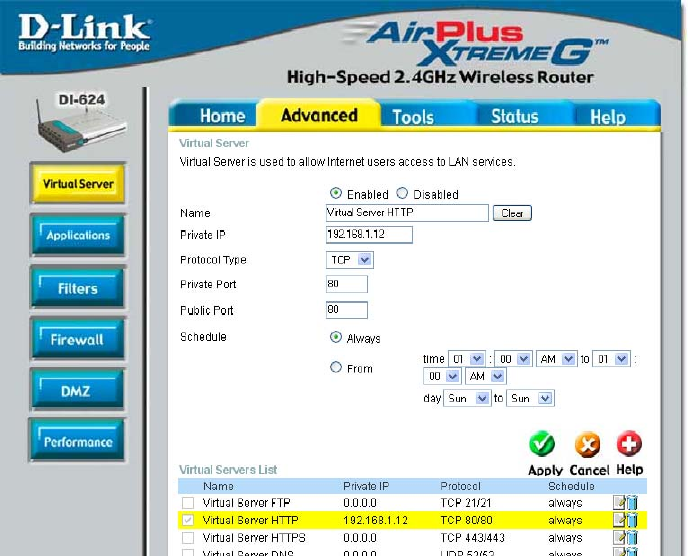
Task: Click the DI-624 router image
Action: (81, 123)
